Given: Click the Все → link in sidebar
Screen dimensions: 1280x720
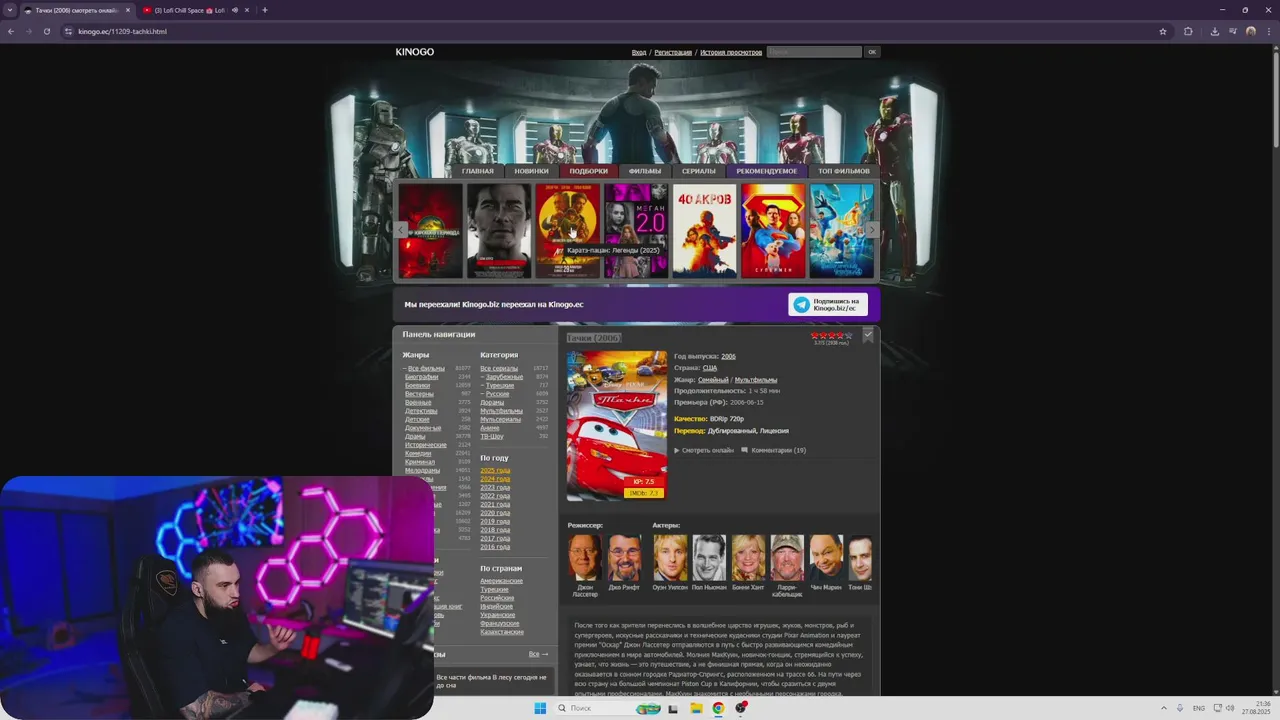Looking at the screenshot, I should (538, 654).
